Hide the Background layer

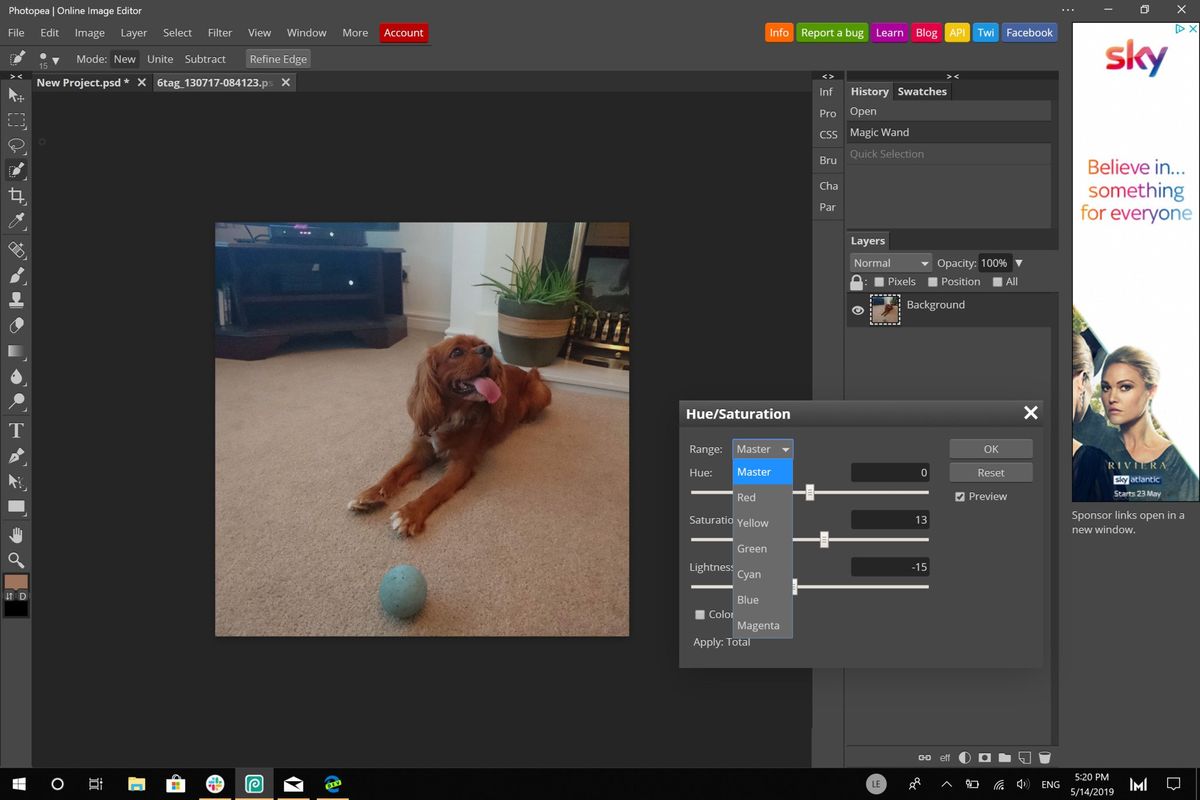[857, 310]
